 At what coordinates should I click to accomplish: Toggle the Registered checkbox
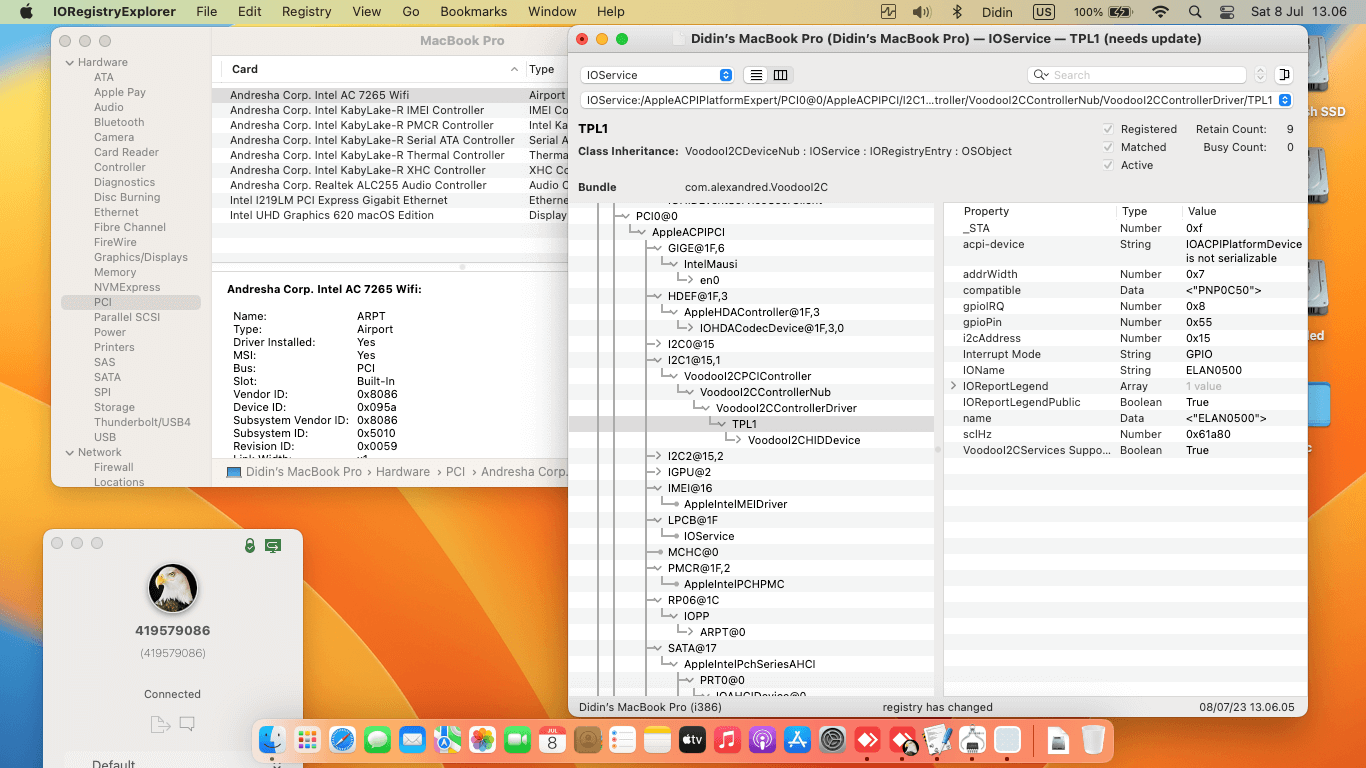tap(1108, 129)
